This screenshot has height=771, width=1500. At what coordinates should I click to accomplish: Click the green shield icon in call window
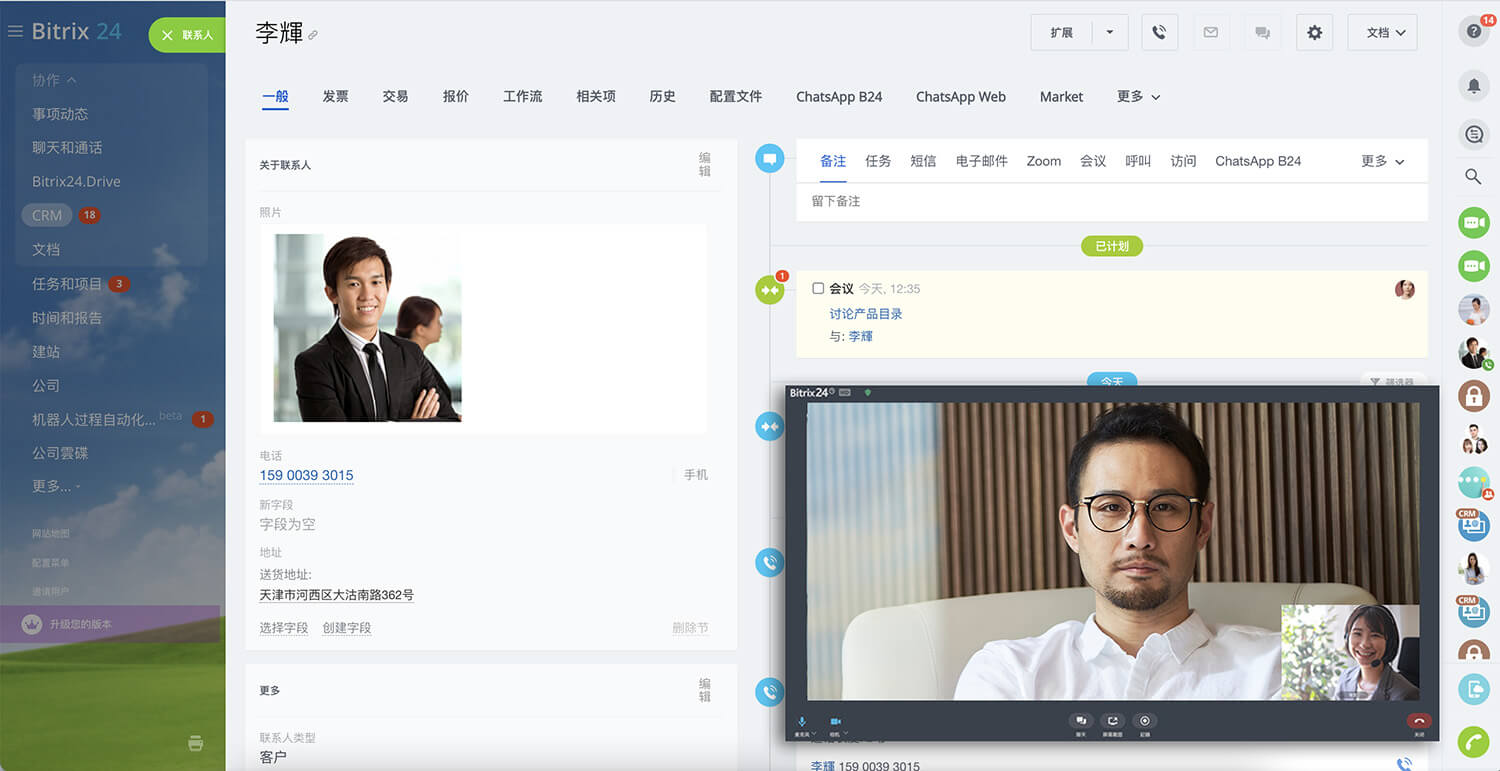pos(867,393)
